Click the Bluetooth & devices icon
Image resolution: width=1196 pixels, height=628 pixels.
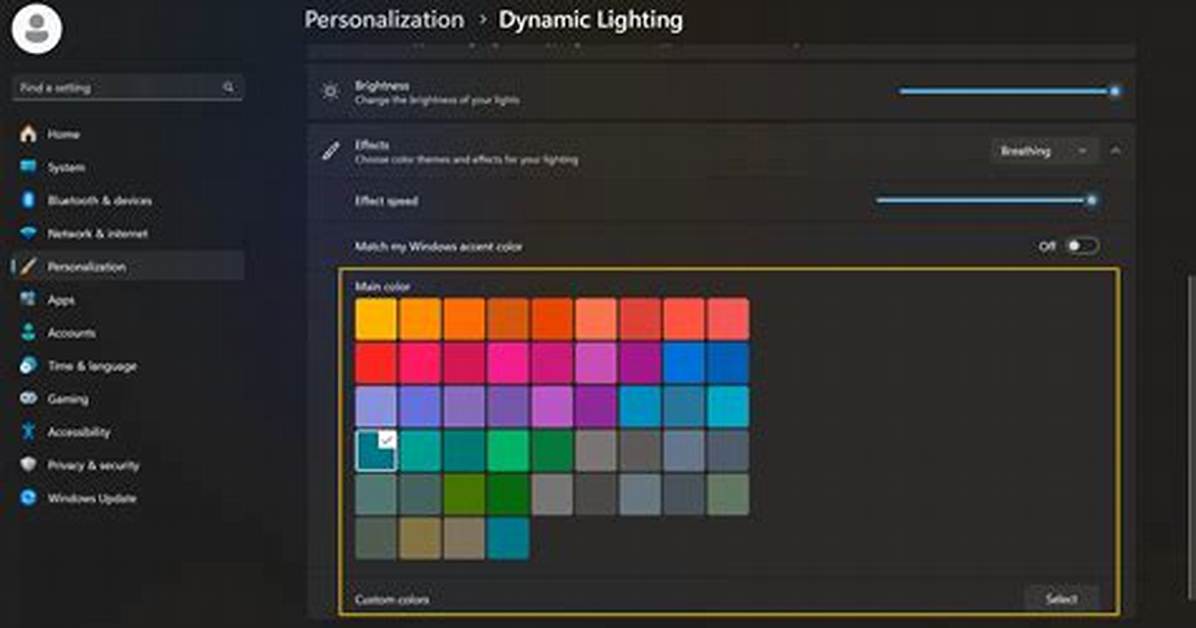pyautogui.click(x=28, y=200)
